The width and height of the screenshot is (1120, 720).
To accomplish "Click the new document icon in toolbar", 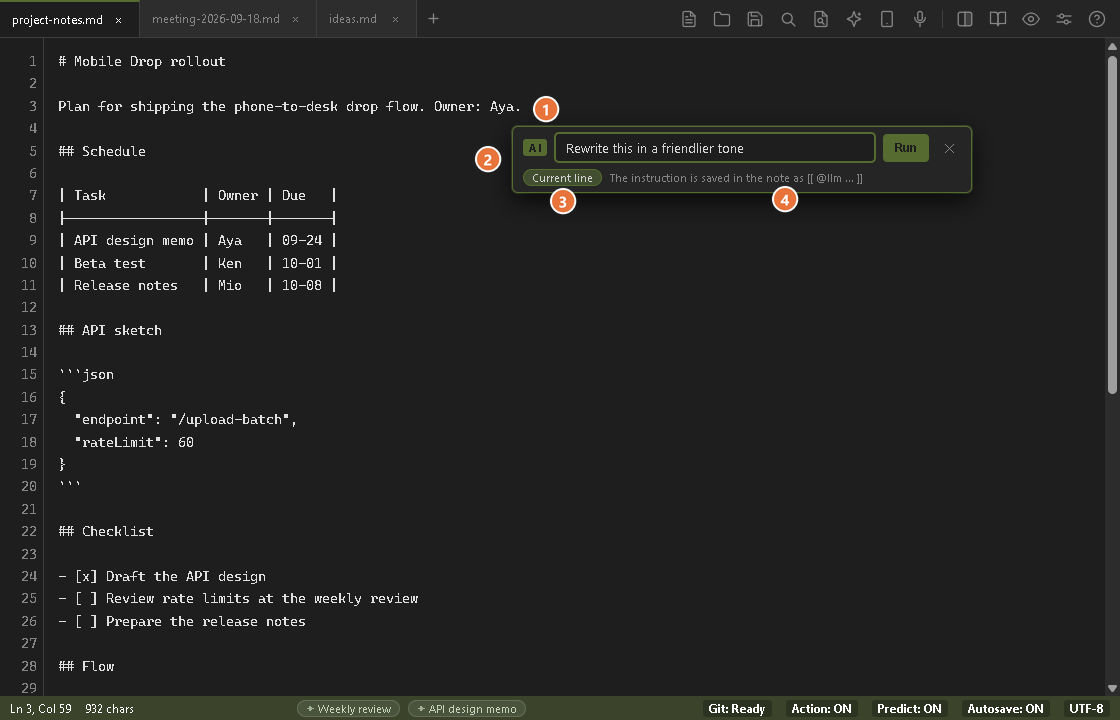I will pyautogui.click(x=689, y=19).
